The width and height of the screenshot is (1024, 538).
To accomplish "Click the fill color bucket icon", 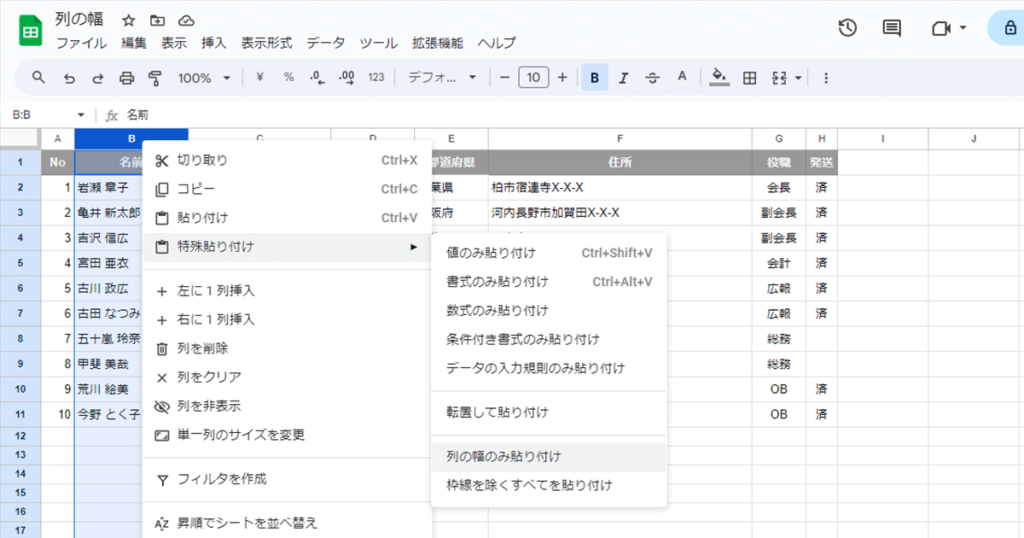I will 719,77.
